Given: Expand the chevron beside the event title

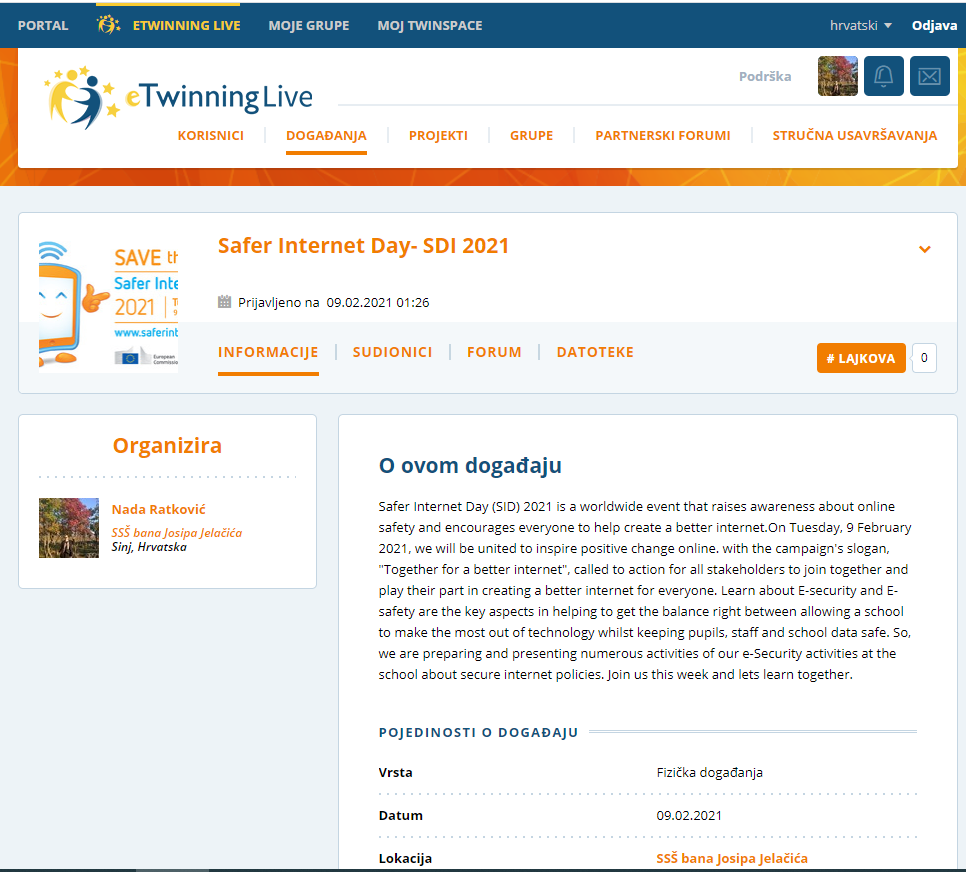Looking at the screenshot, I should 924,249.
